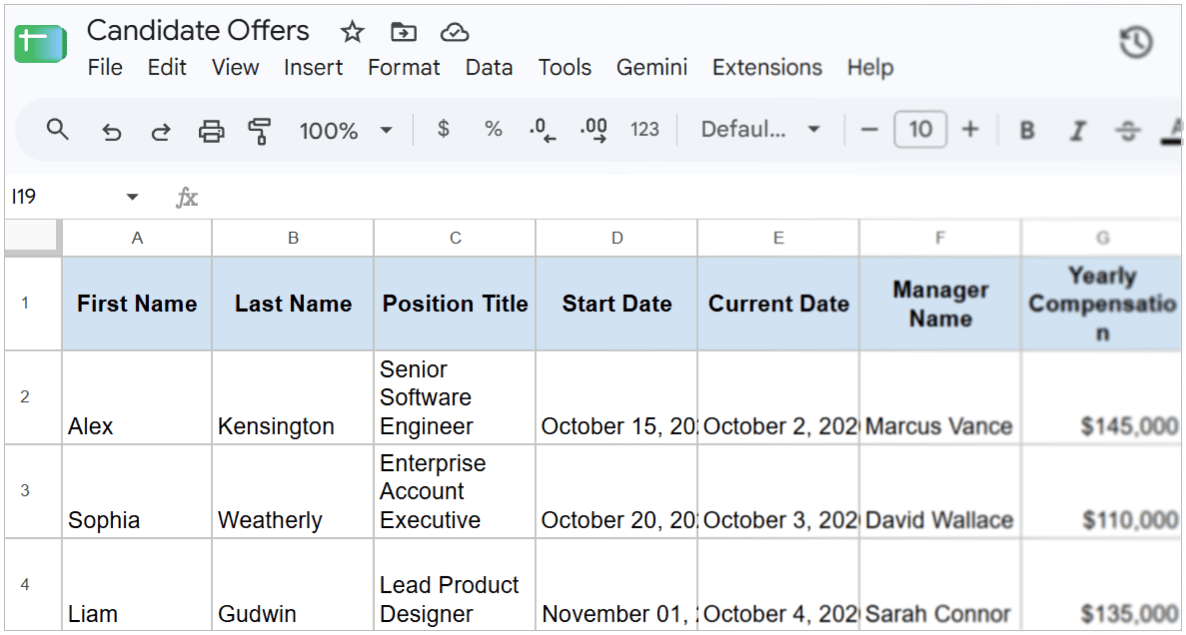
Task: Open the Tools menu
Action: (x=564, y=67)
